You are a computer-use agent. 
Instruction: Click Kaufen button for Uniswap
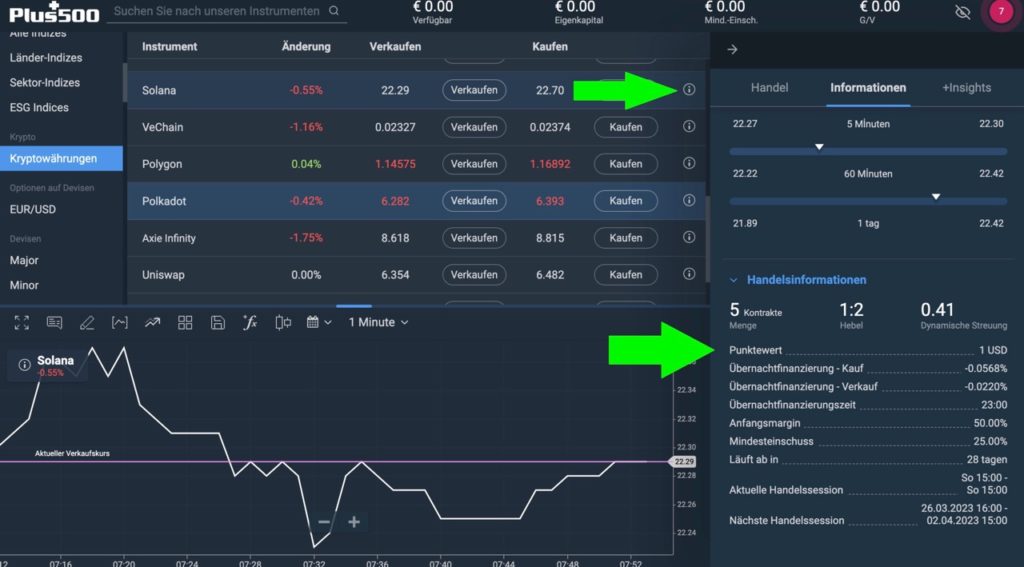pyautogui.click(x=626, y=275)
